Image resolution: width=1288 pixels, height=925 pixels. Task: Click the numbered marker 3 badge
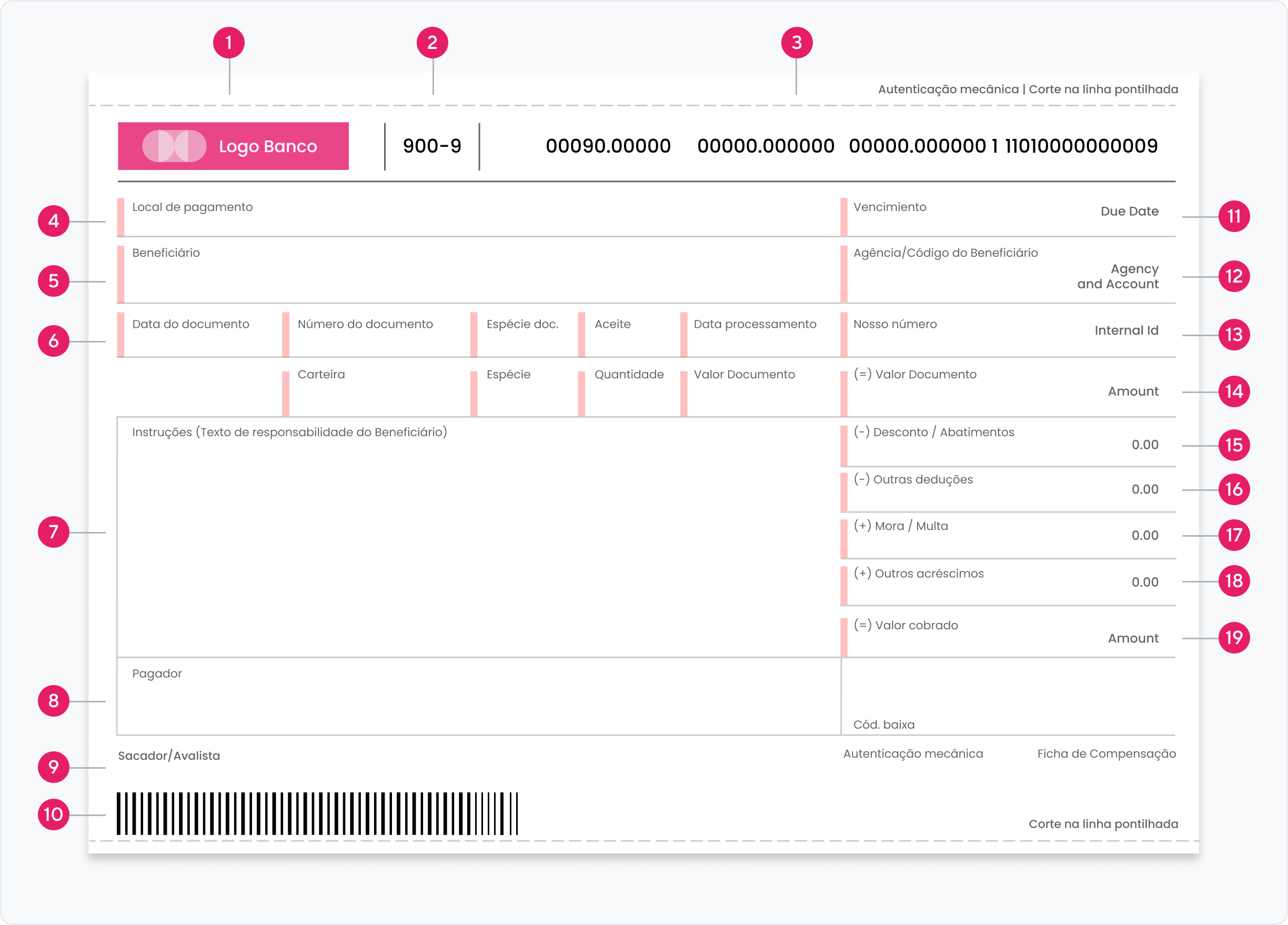[796, 43]
